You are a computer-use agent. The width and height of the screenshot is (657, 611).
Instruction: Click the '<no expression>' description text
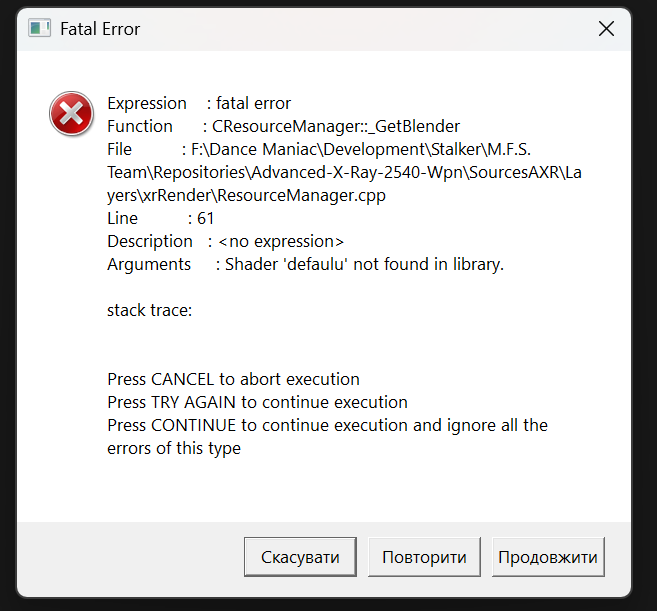(281, 241)
